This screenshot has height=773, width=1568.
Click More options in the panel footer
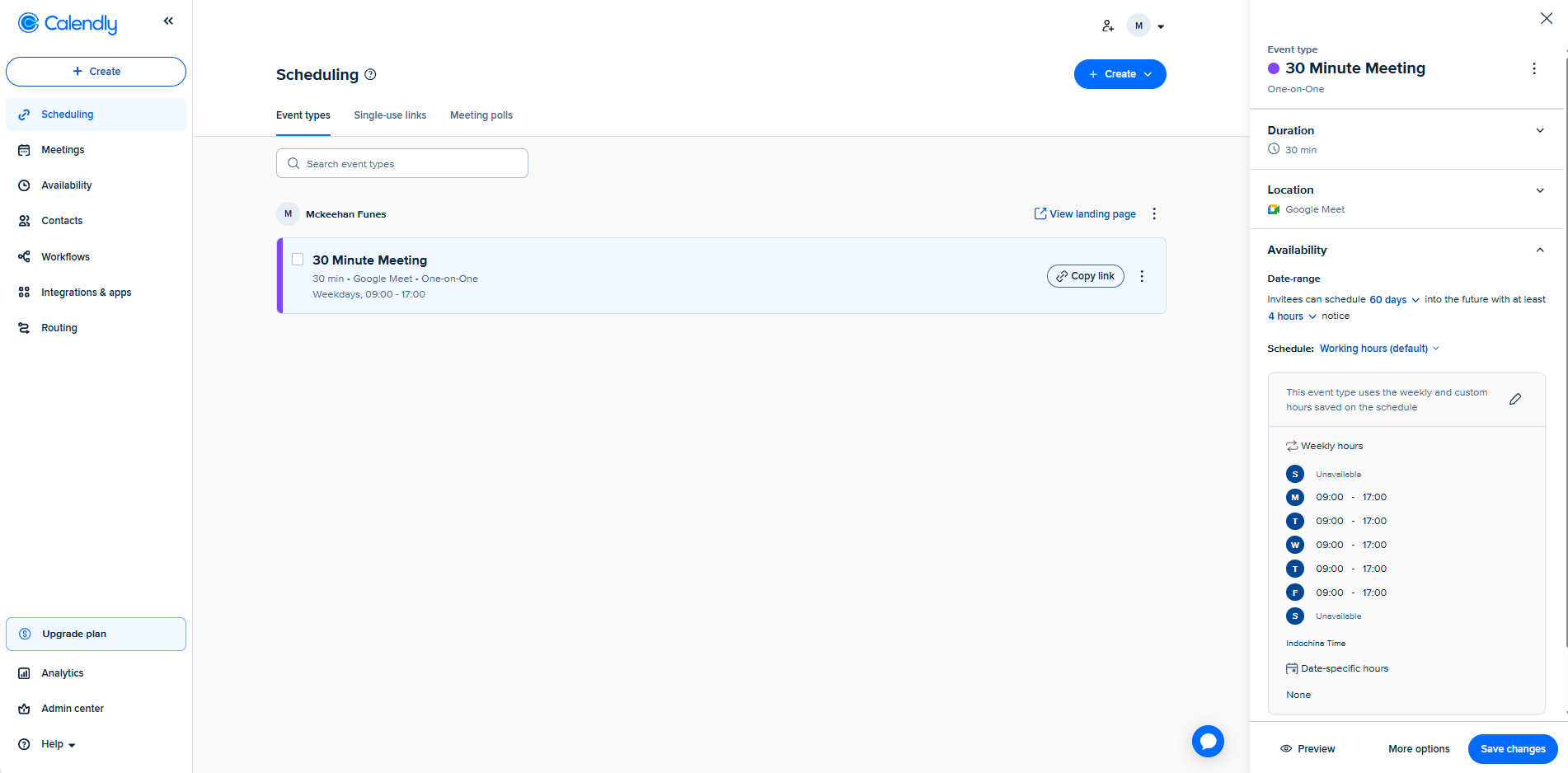[1419, 749]
